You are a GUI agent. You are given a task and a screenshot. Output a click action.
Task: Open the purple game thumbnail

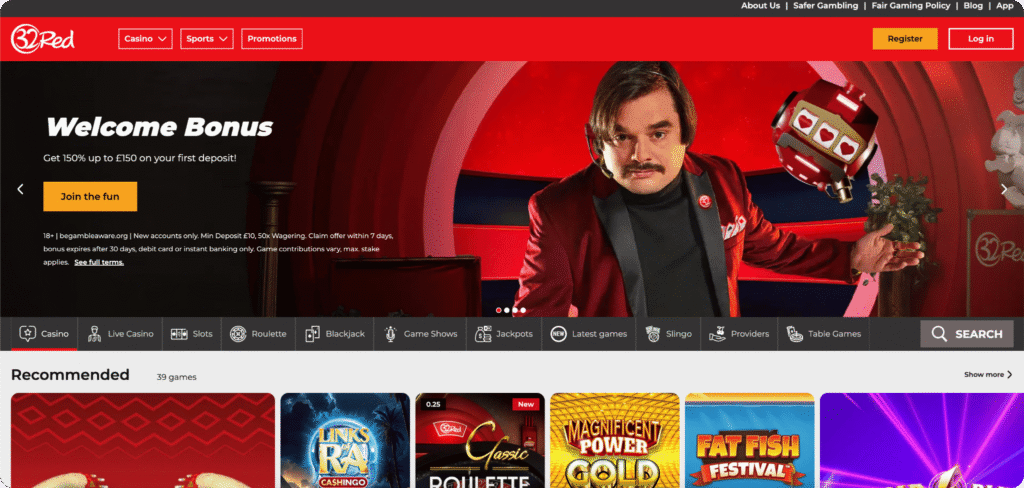tap(921, 440)
